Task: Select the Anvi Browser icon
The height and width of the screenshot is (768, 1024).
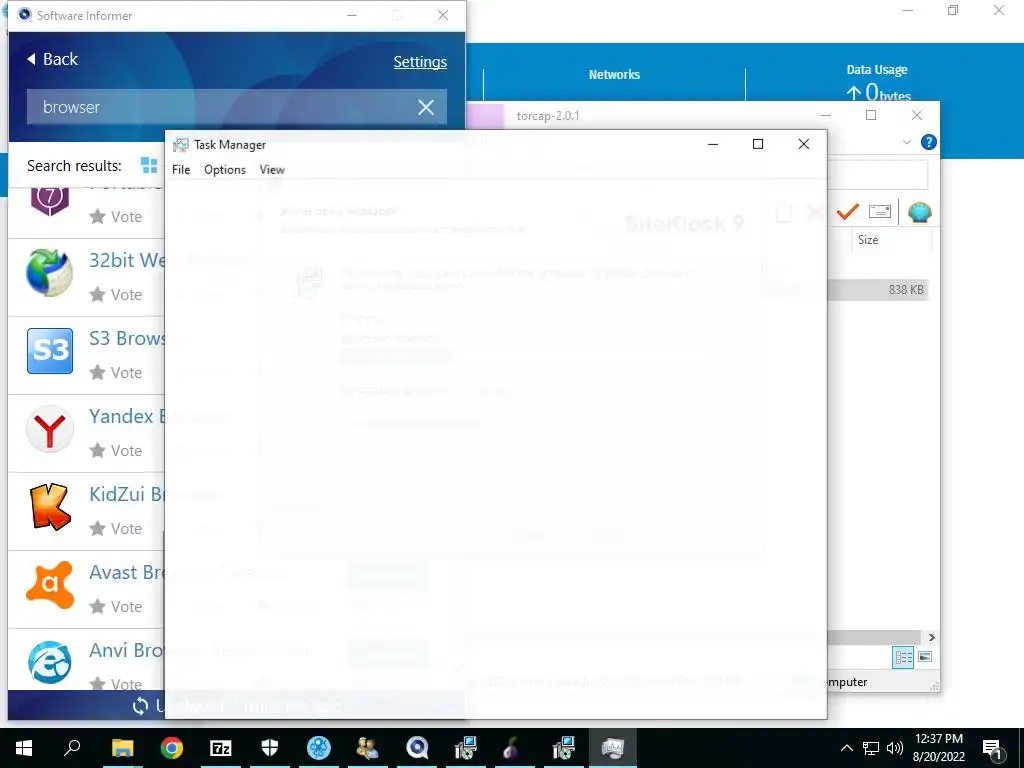Action: point(50,663)
